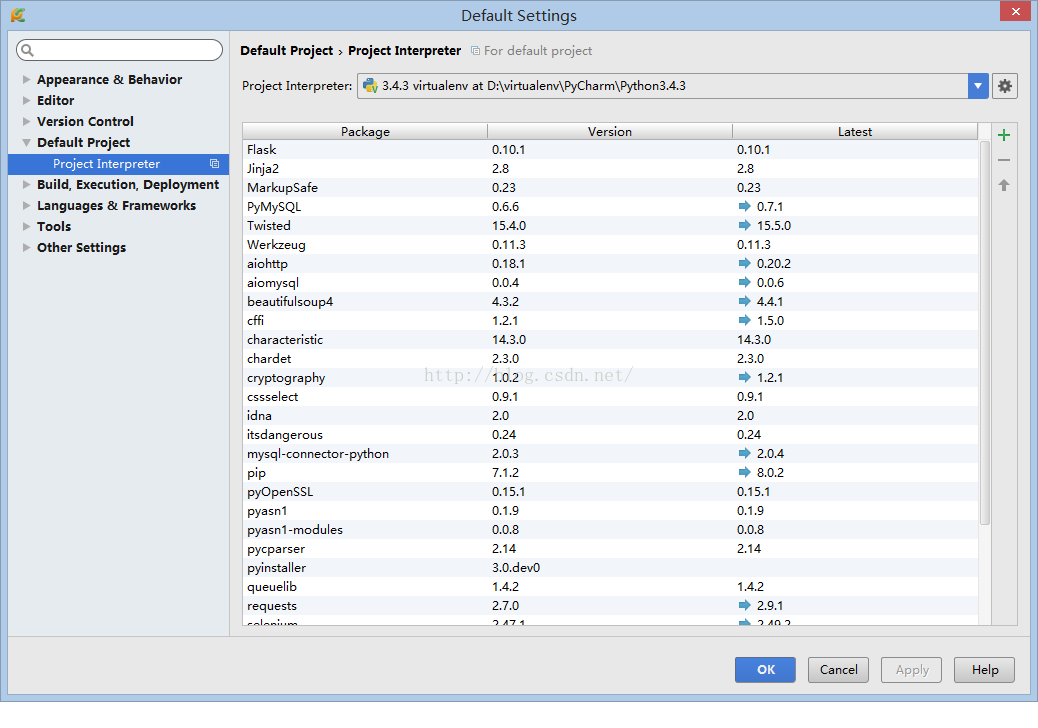The image size is (1038, 728).
Task: Select the Jinja2 package row
Action: tap(610, 169)
